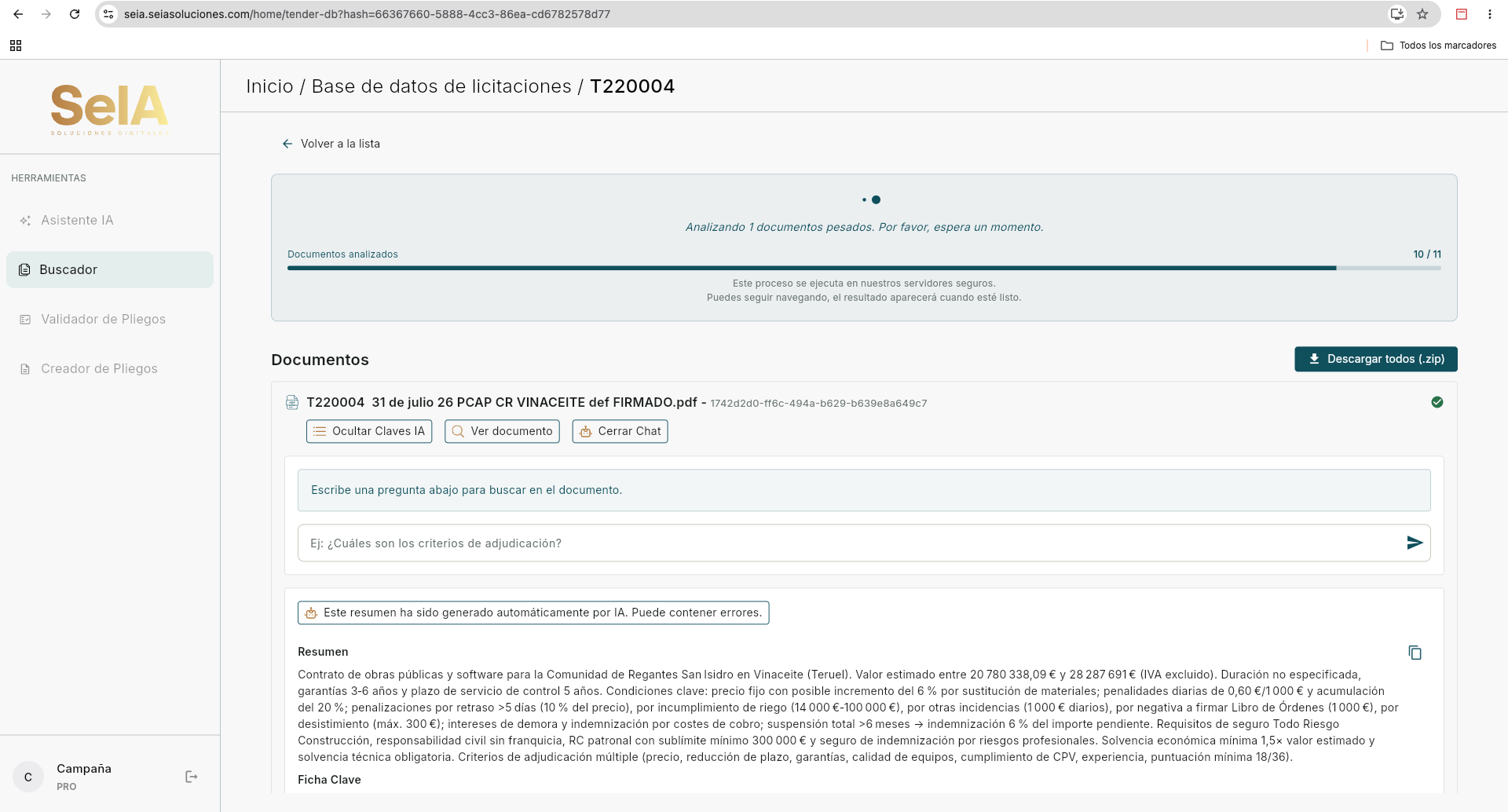
Task: Close the chat with Cerrar Chat
Action: (x=620, y=431)
